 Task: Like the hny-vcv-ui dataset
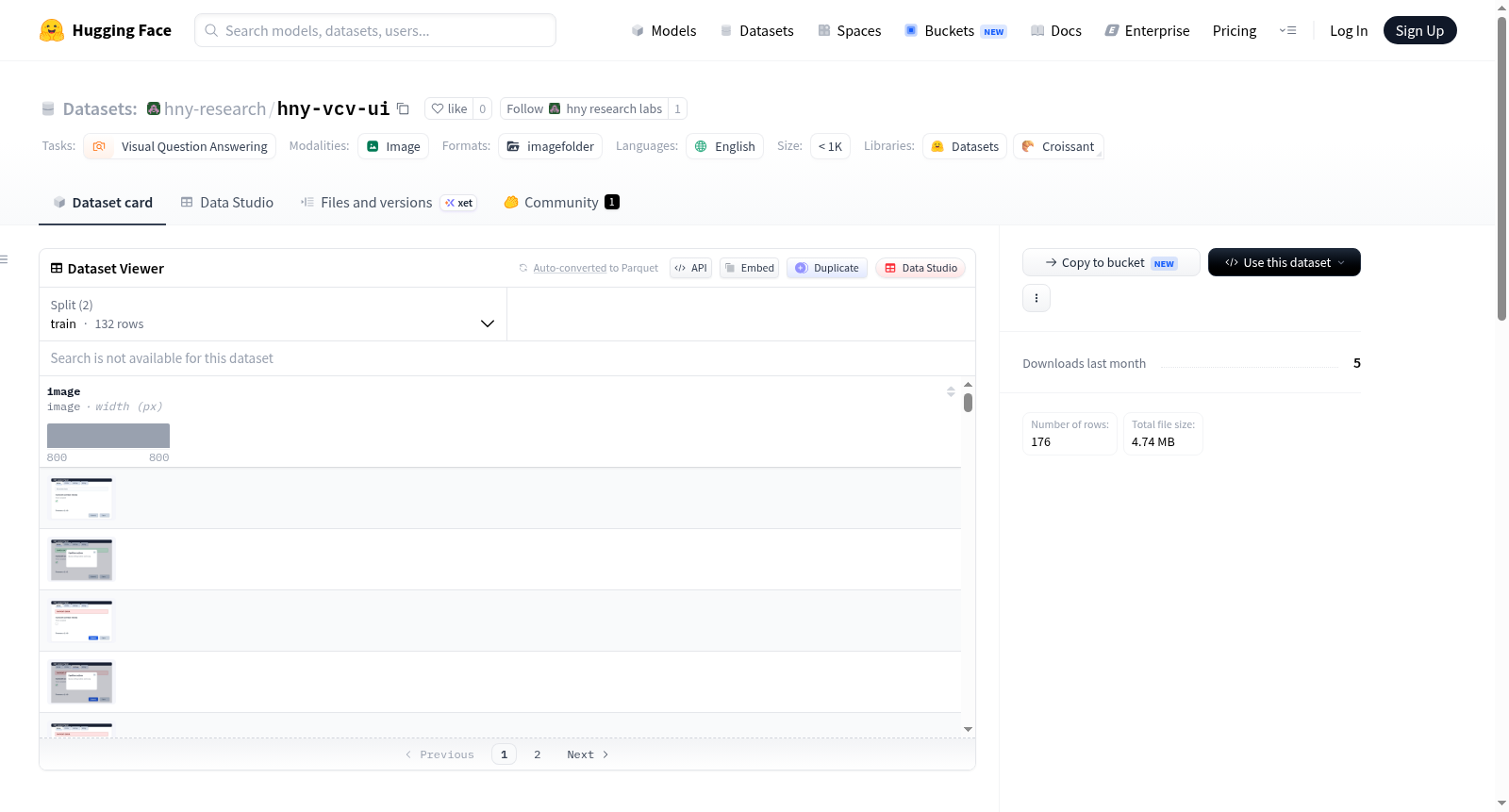(449, 108)
